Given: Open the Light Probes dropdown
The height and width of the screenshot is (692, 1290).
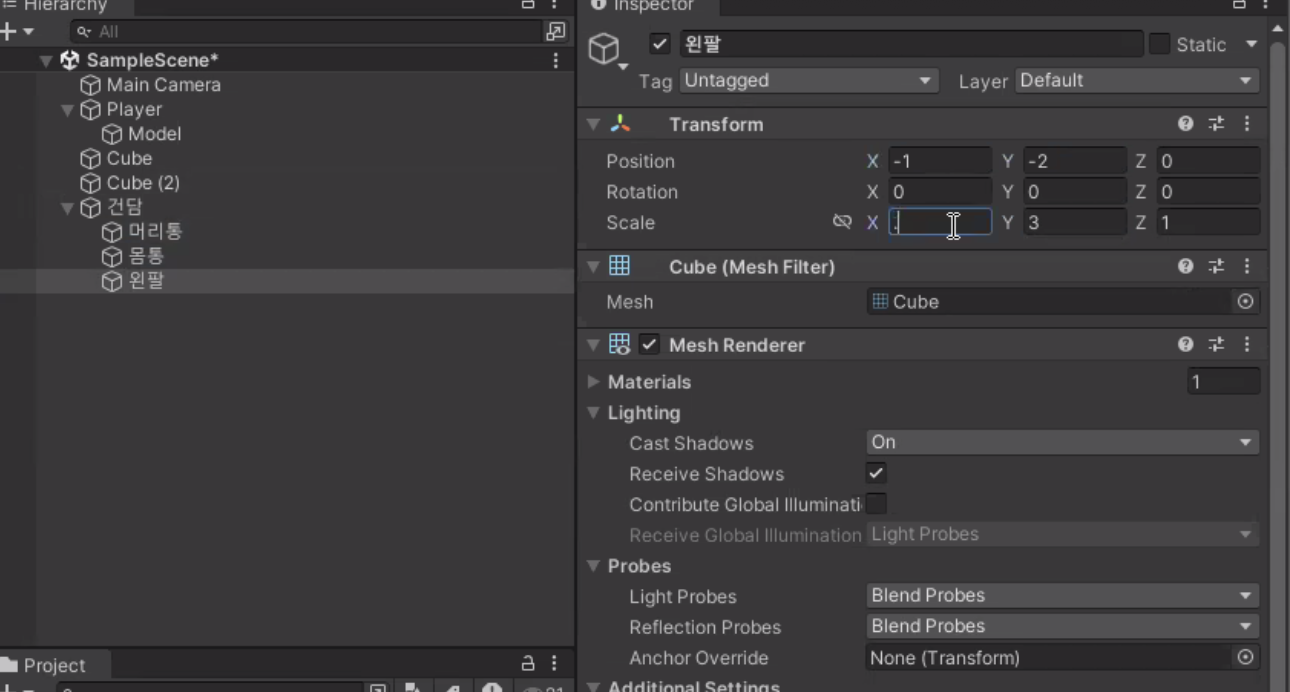Looking at the screenshot, I should coord(1063,596).
